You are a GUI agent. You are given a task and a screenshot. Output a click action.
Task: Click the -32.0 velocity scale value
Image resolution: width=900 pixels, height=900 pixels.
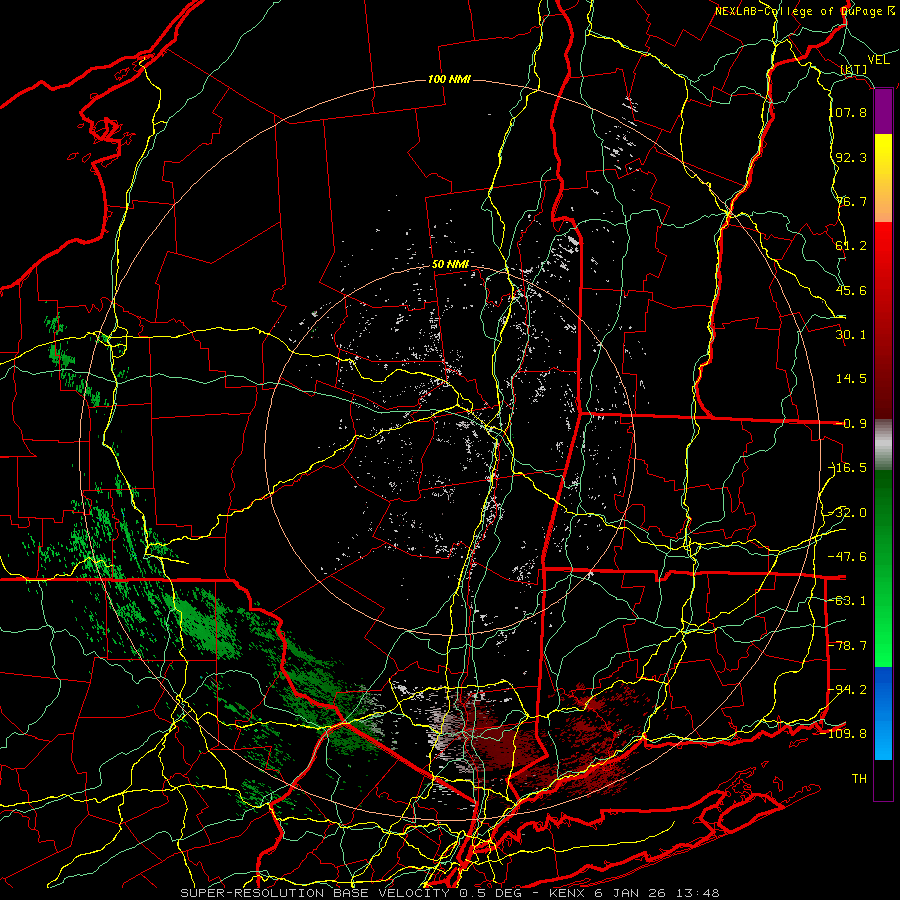click(848, 513)
